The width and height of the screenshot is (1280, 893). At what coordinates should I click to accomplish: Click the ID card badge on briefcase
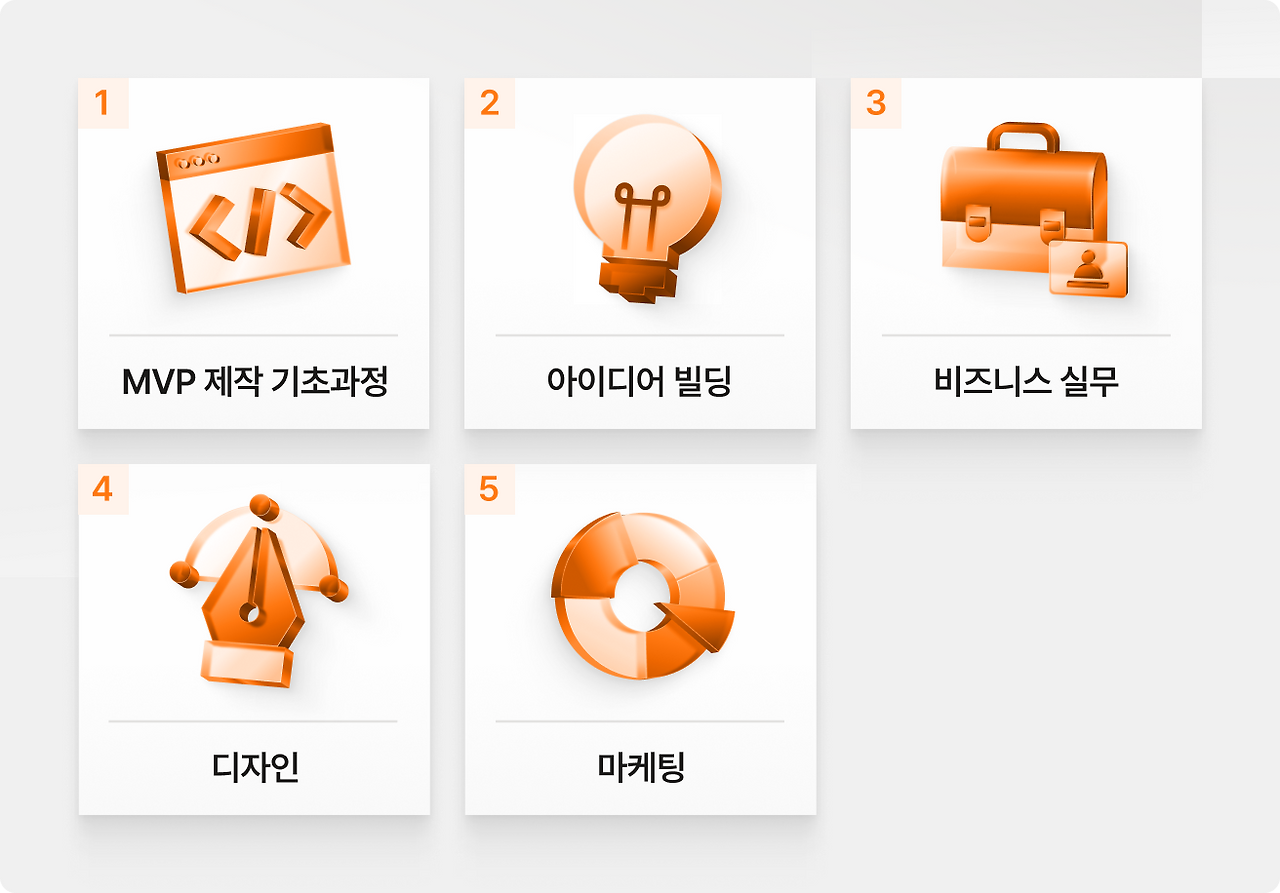point(1088,268)
